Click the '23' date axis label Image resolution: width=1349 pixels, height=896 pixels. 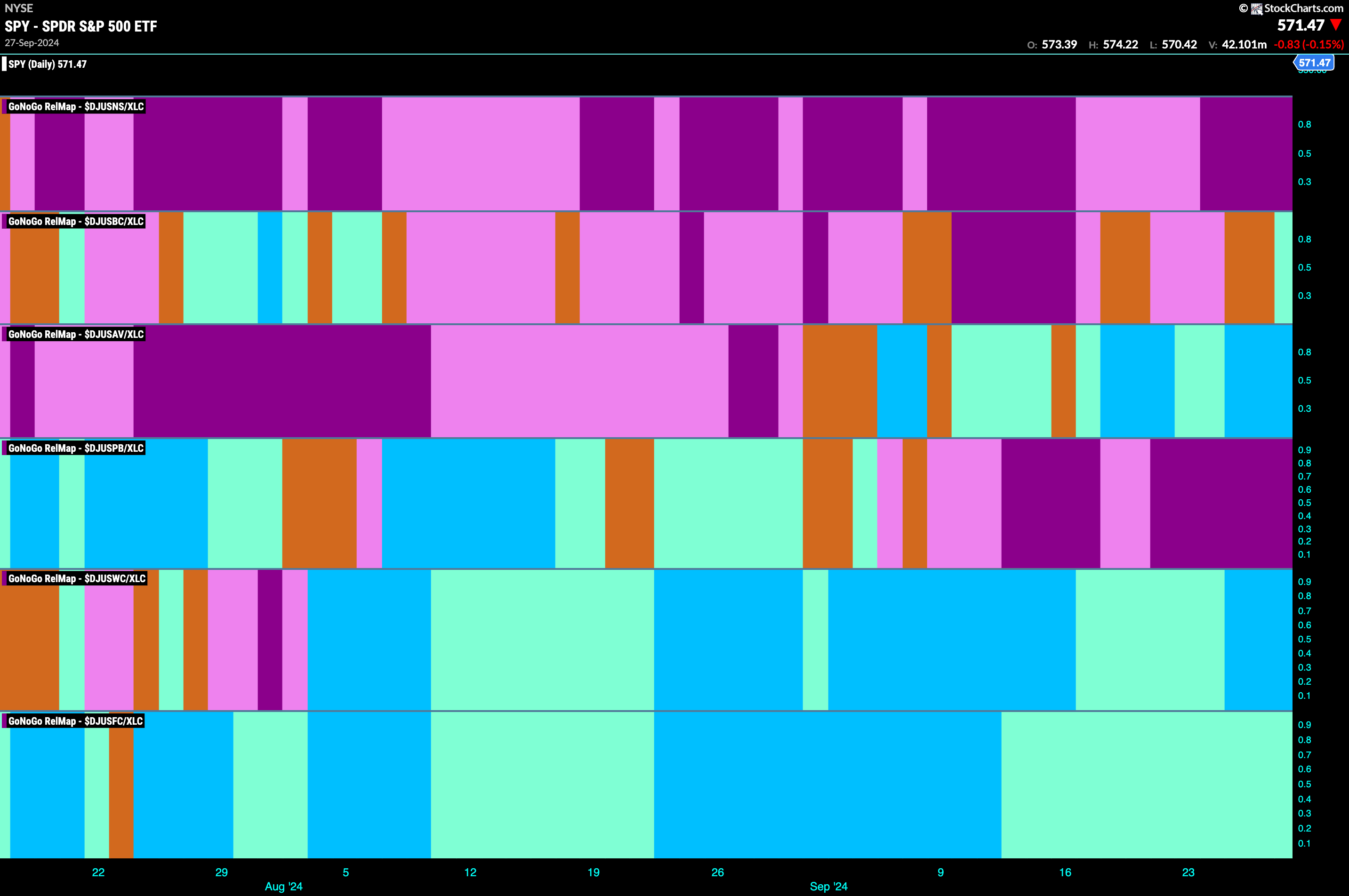1188,872
